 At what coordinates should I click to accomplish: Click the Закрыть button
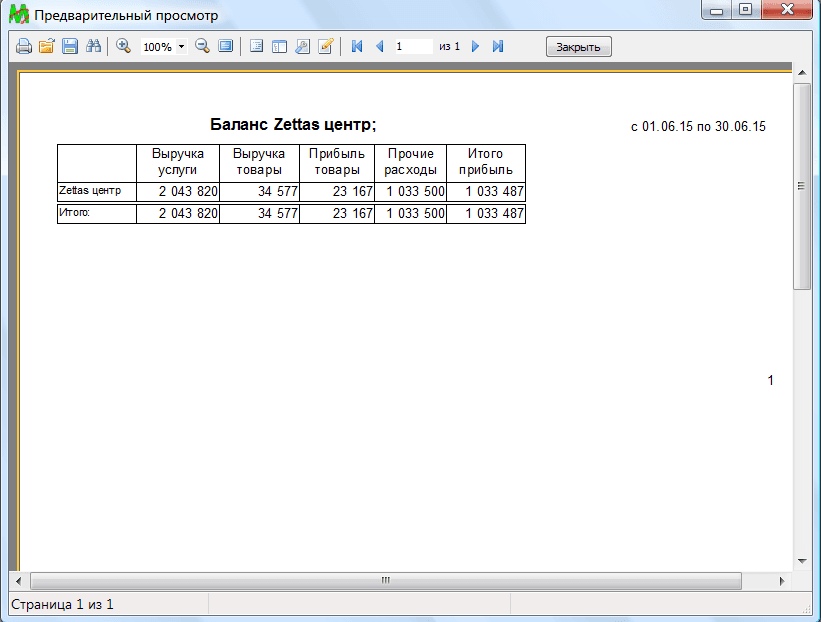click(579, 47)
